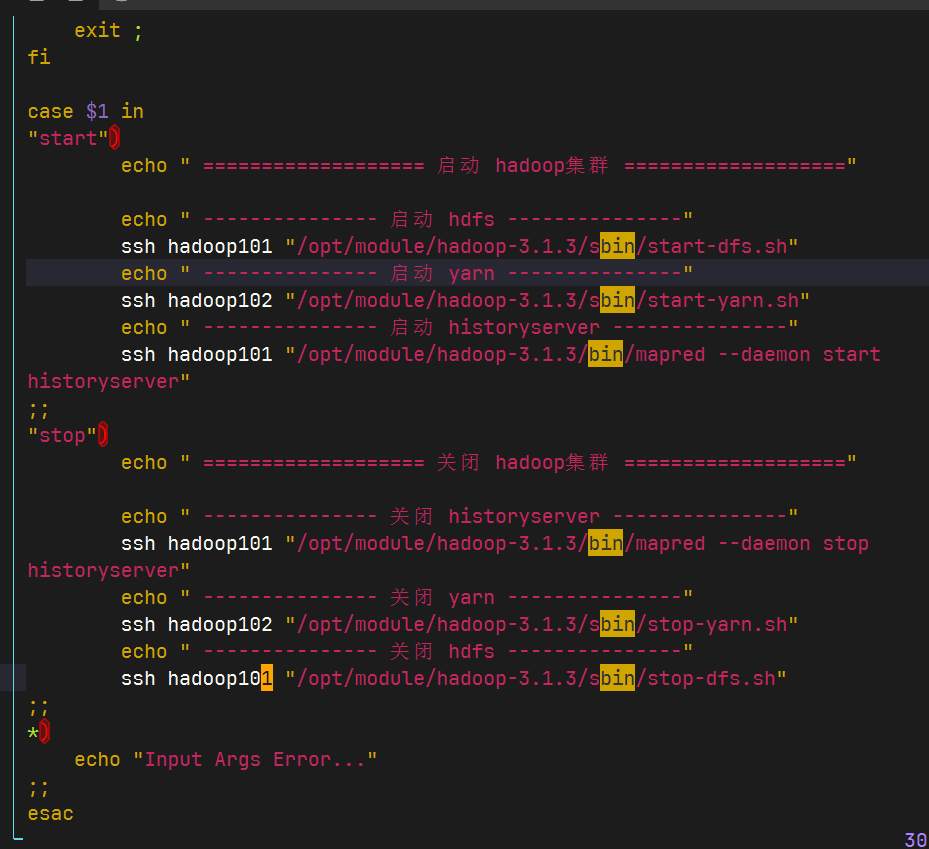Click the 'esac' keyword
This screenshot has height=849, width=929.
click(x=50, y=813)
